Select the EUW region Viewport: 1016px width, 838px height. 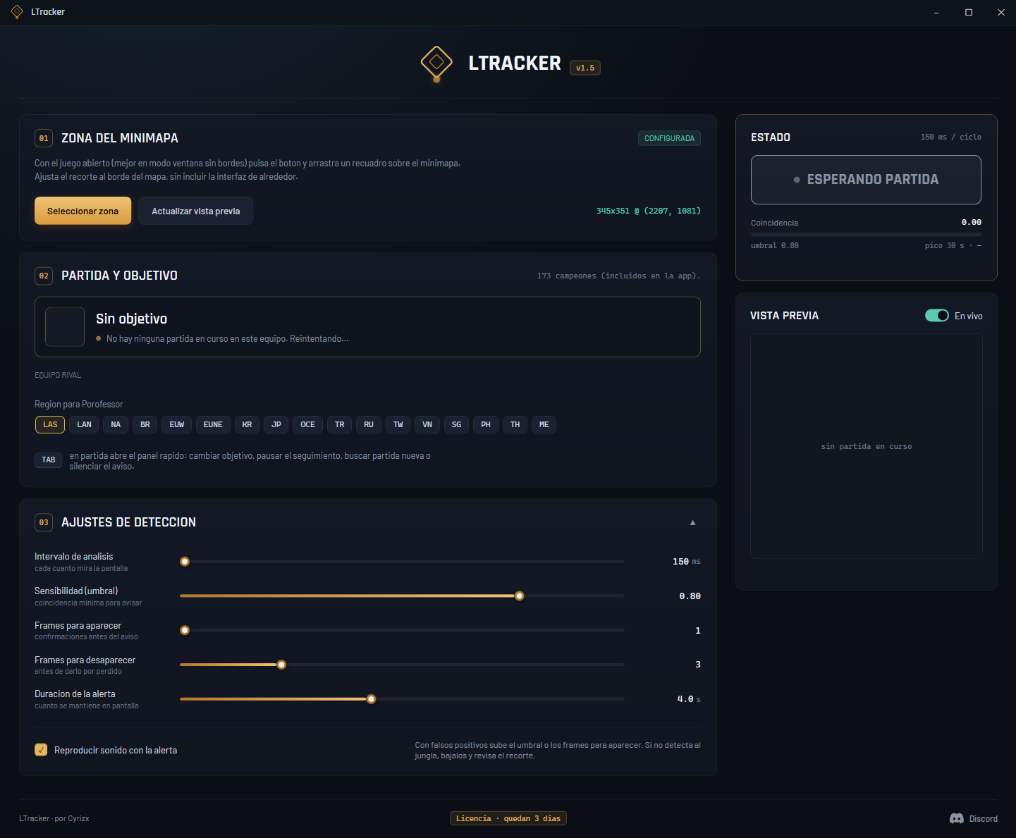[176, 425]
